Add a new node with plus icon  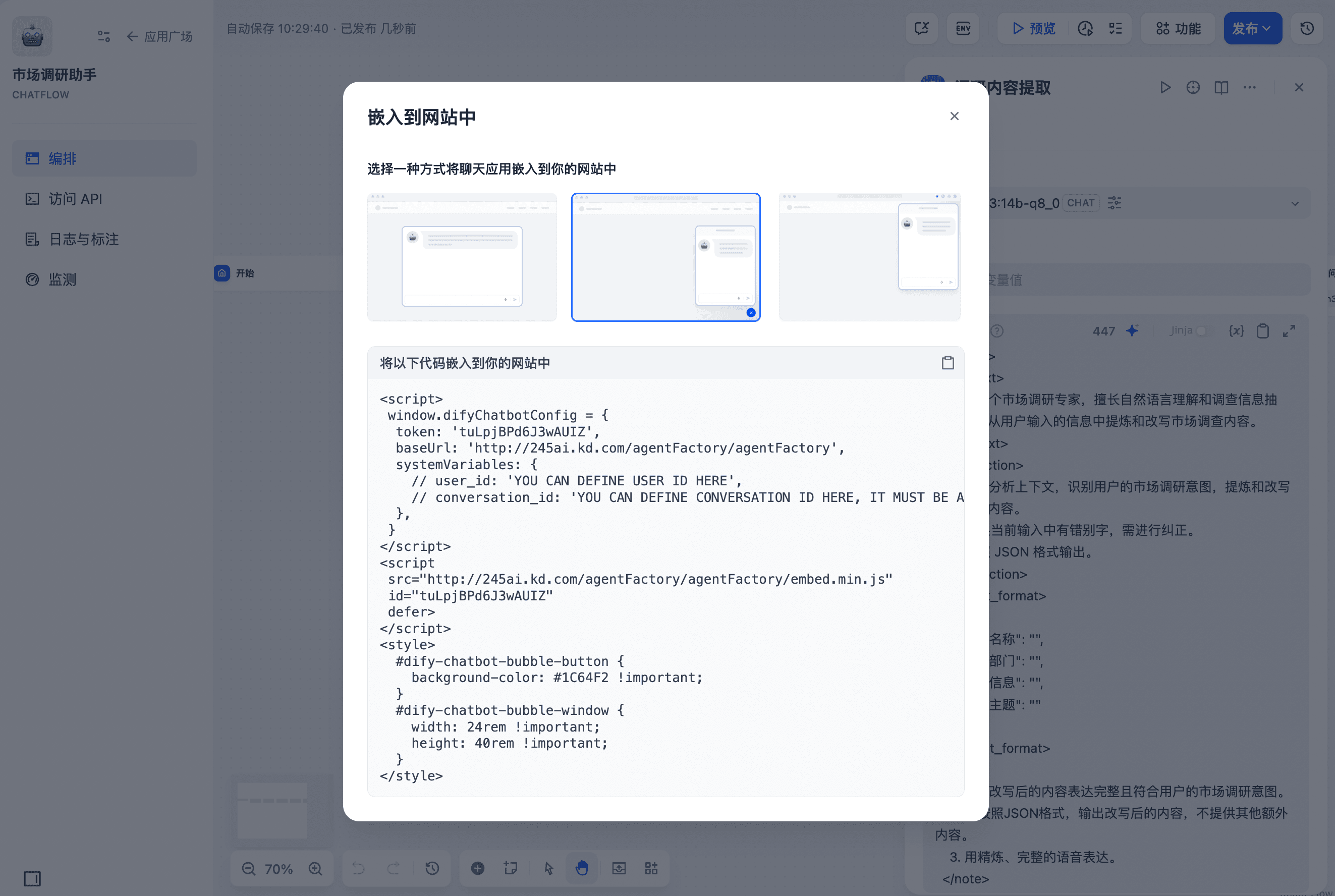478,869
